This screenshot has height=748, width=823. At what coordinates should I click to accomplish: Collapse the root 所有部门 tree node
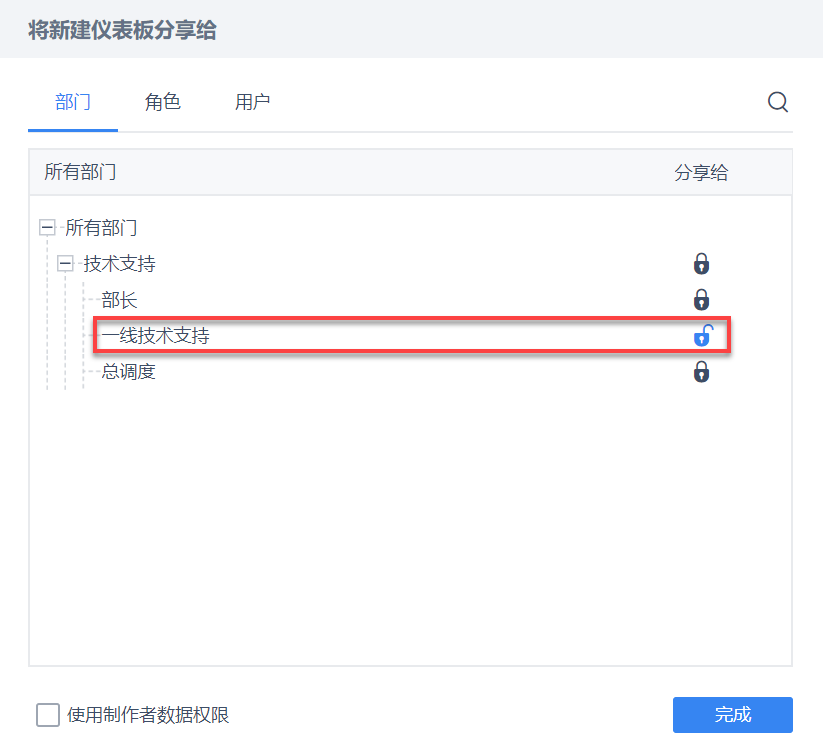[x=47, y=228]
